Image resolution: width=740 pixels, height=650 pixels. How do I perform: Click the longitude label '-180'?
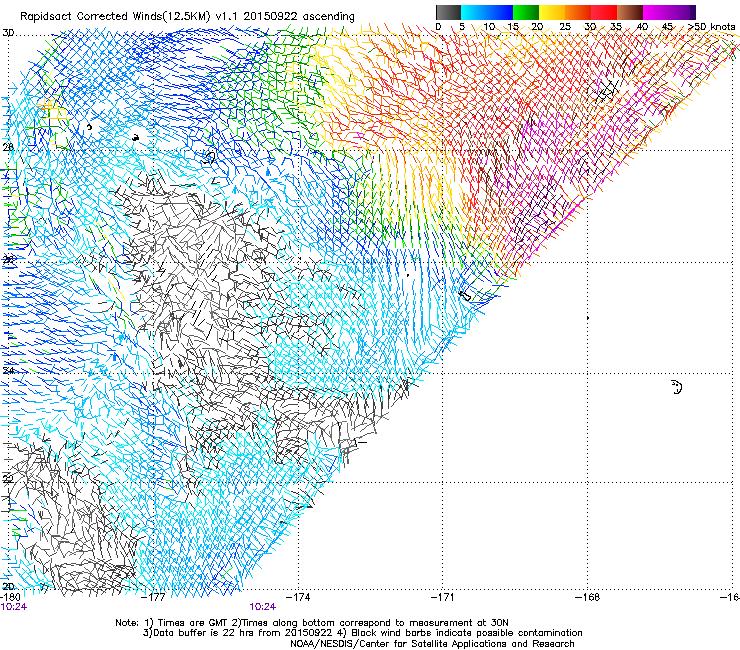click(x=10, y=597)
